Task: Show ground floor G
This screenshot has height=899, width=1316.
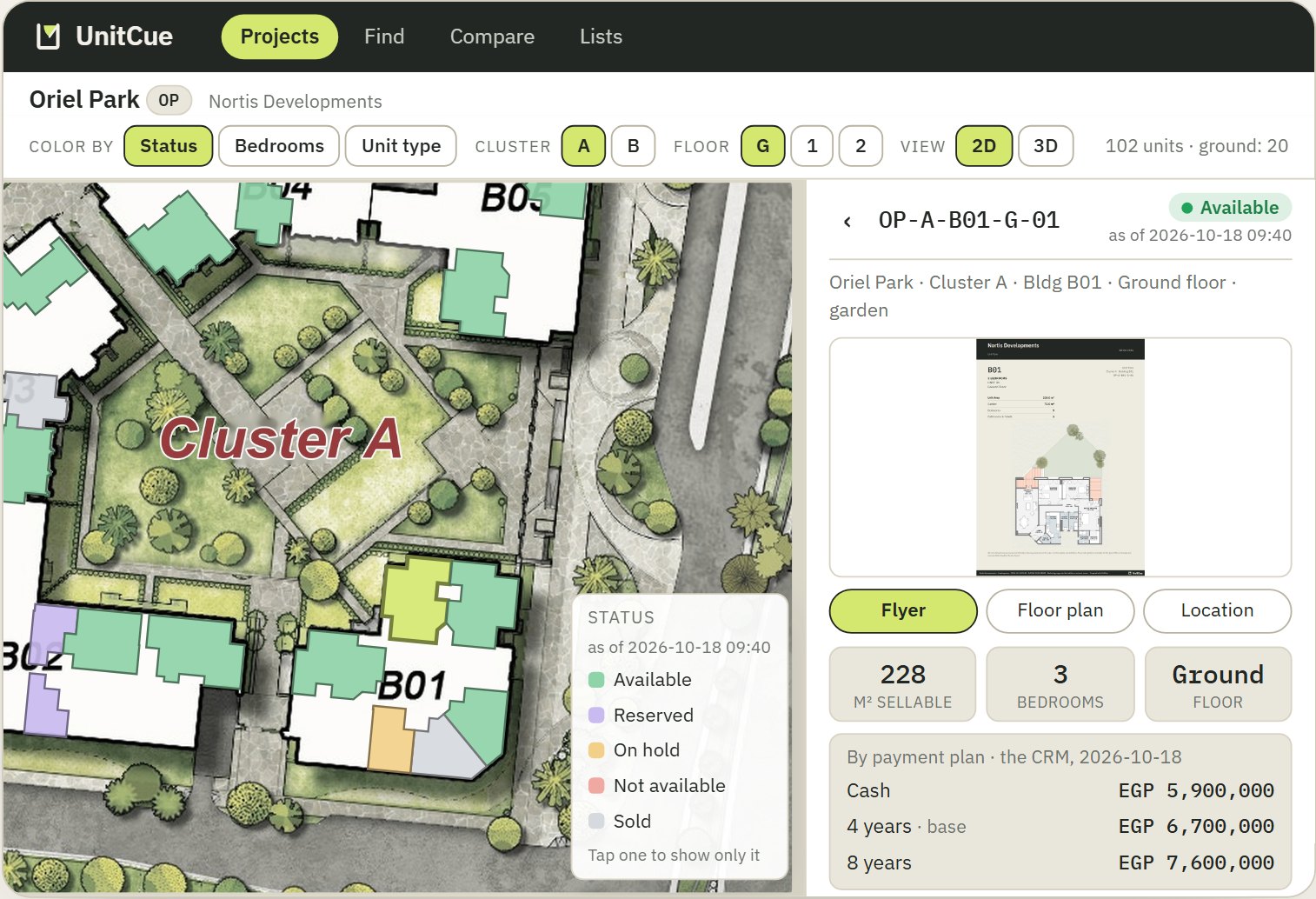Action: click(x=763, y=146)
